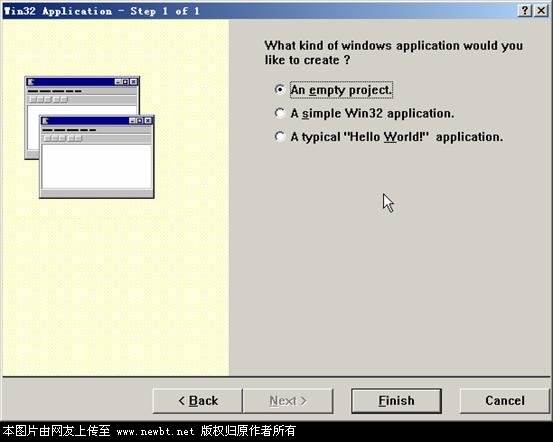Click the question mark help button
The width and height of the screenshot is (553, 442).
click(x=525, y=11)
